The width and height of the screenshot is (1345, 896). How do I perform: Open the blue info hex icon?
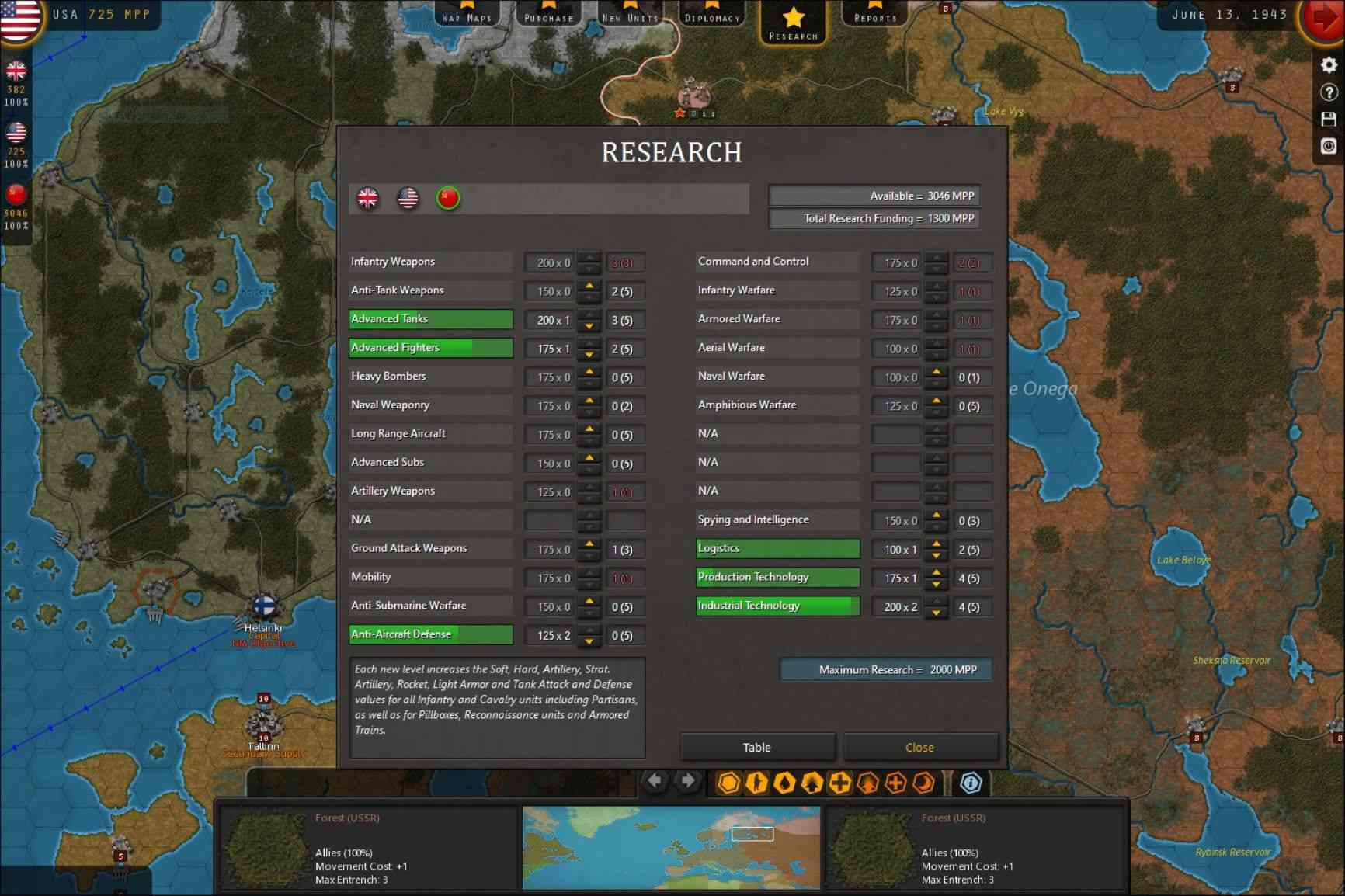[x=971, y=783]
